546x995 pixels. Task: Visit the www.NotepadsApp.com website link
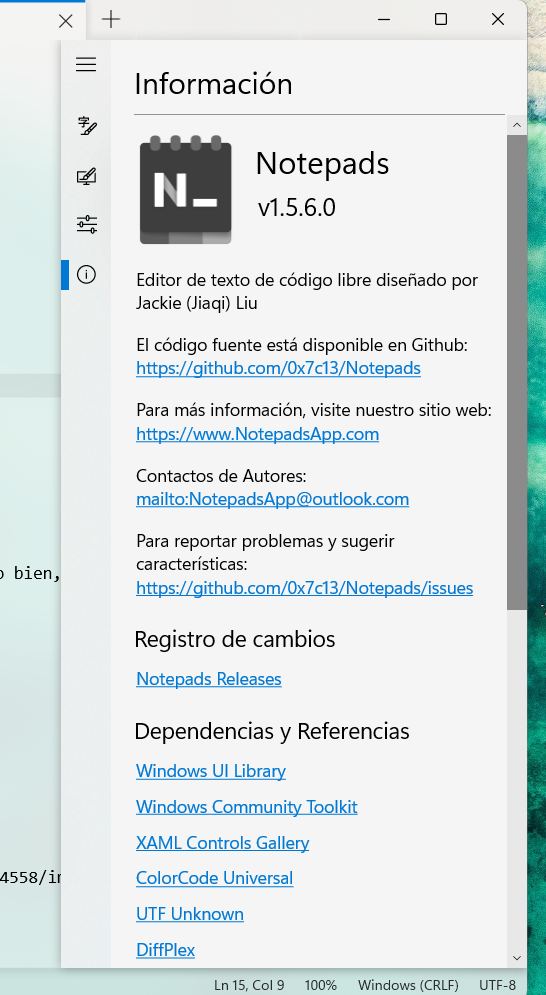click(257, 434)
